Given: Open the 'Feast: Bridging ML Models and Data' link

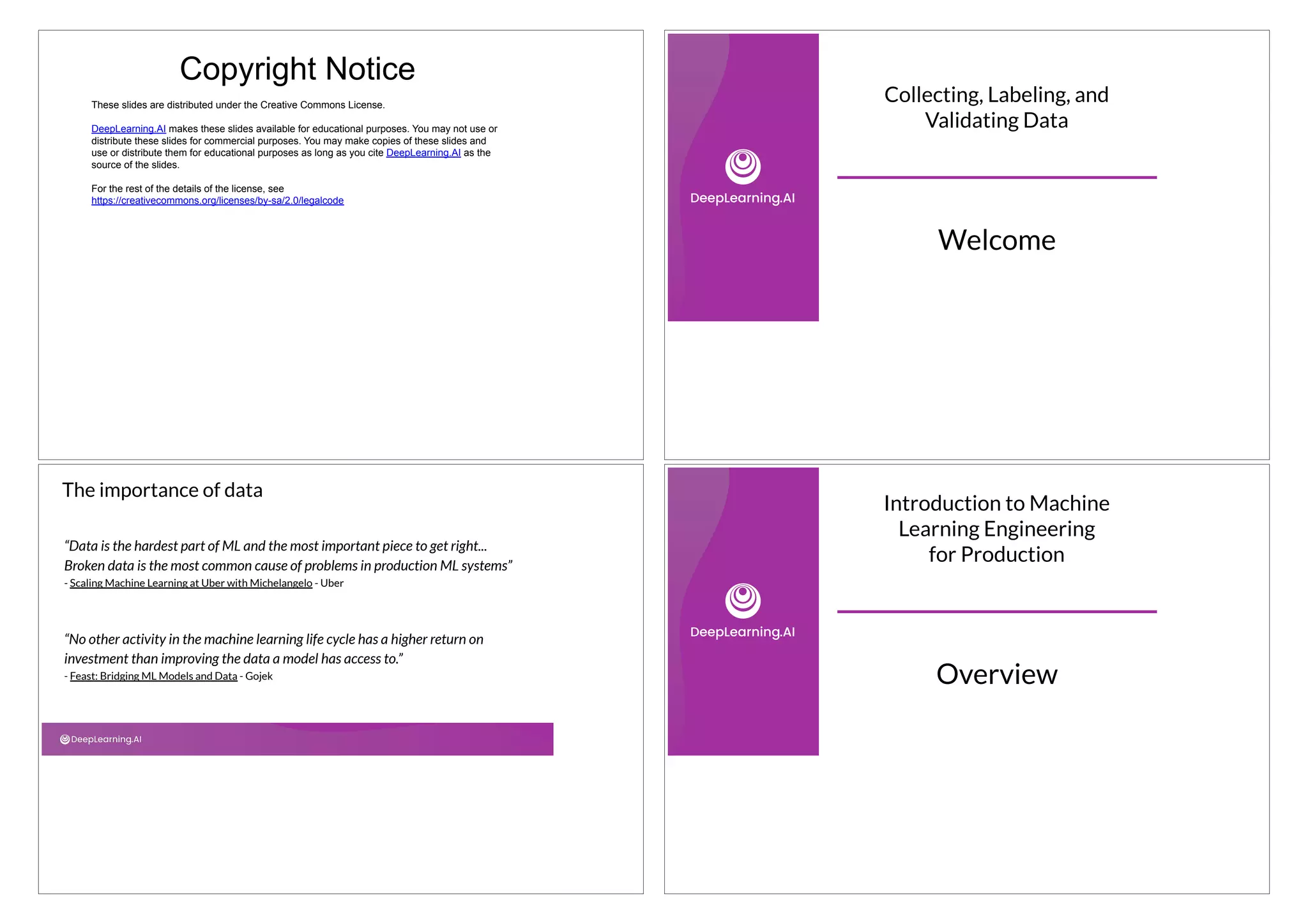Looking at the screenshot, I should pos(153,676).
